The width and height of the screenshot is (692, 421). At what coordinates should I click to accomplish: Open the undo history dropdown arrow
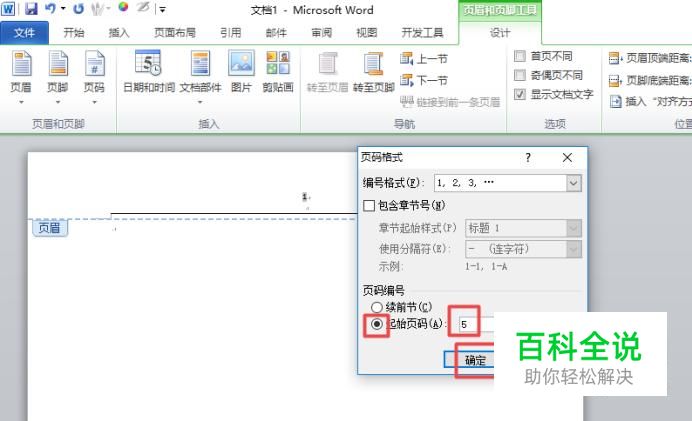[63, 9]
